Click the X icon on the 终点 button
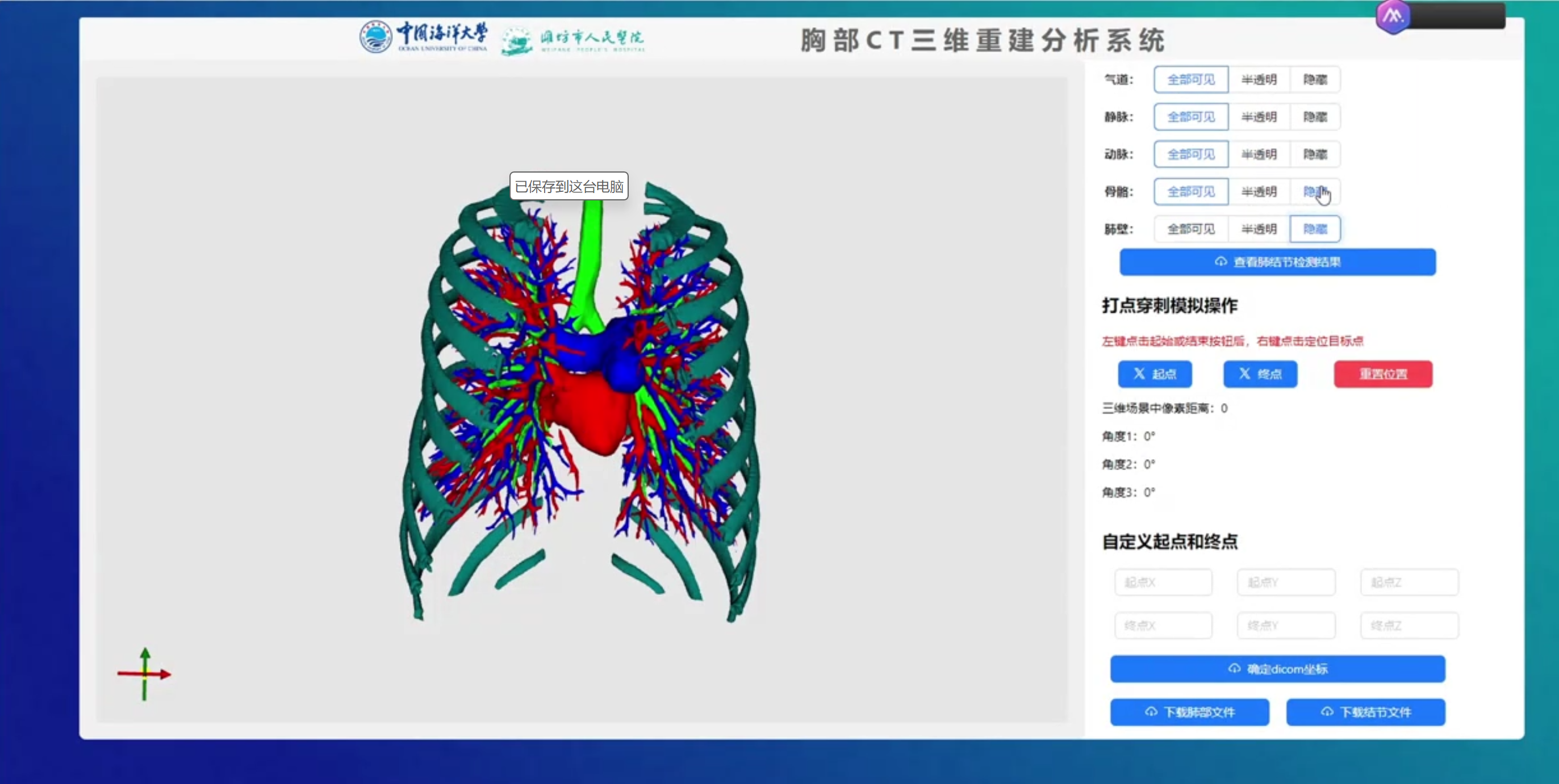 1245,374
